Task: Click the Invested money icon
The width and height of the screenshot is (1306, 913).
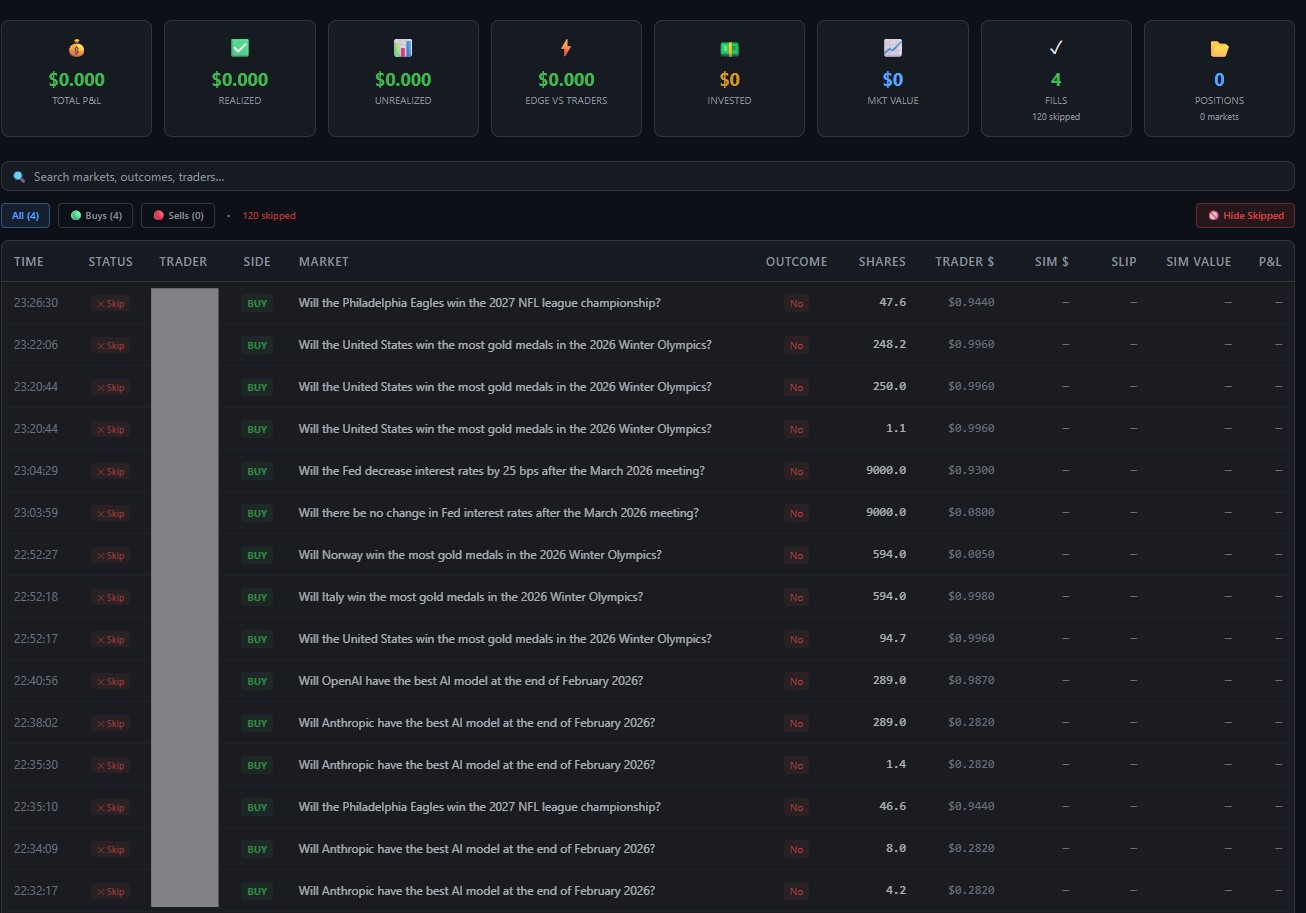Action: tap(729, 47)
